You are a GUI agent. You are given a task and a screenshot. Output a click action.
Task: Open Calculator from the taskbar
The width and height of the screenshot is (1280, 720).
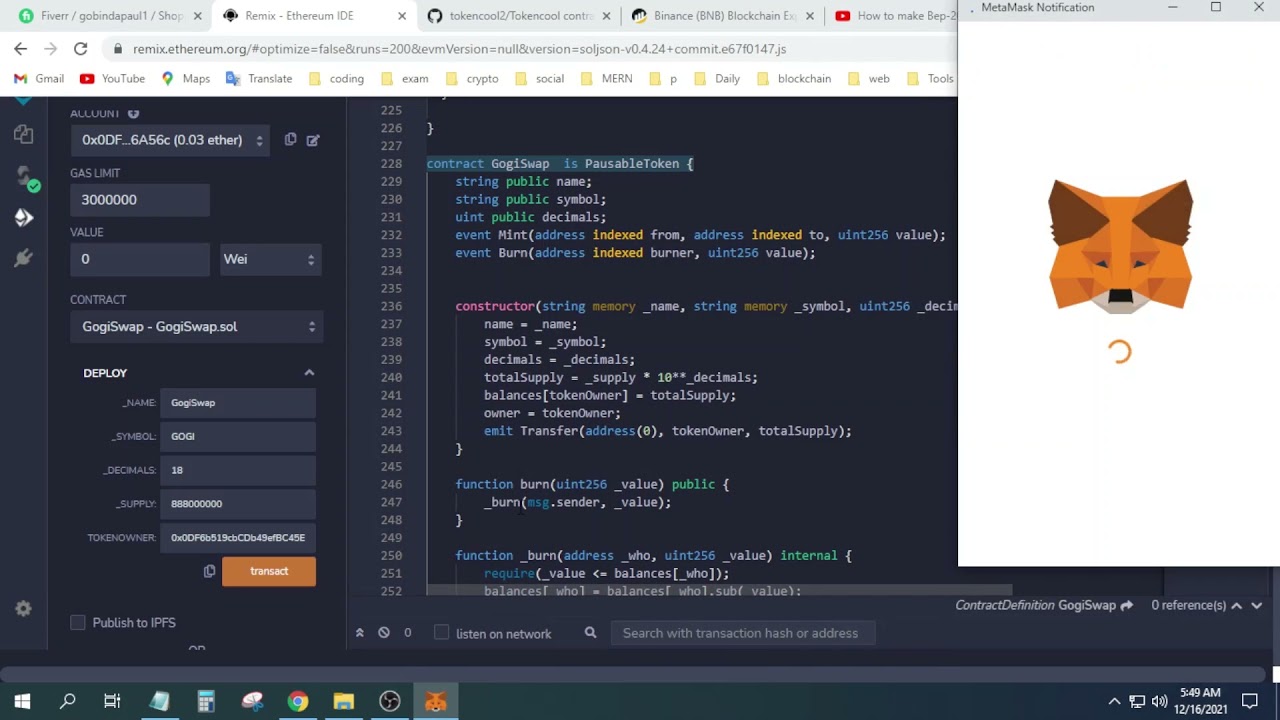tap(205, 701)
